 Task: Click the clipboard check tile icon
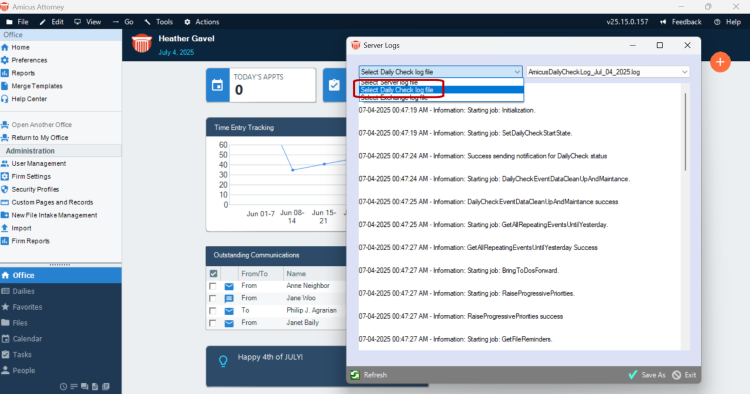tap(334, 85)
